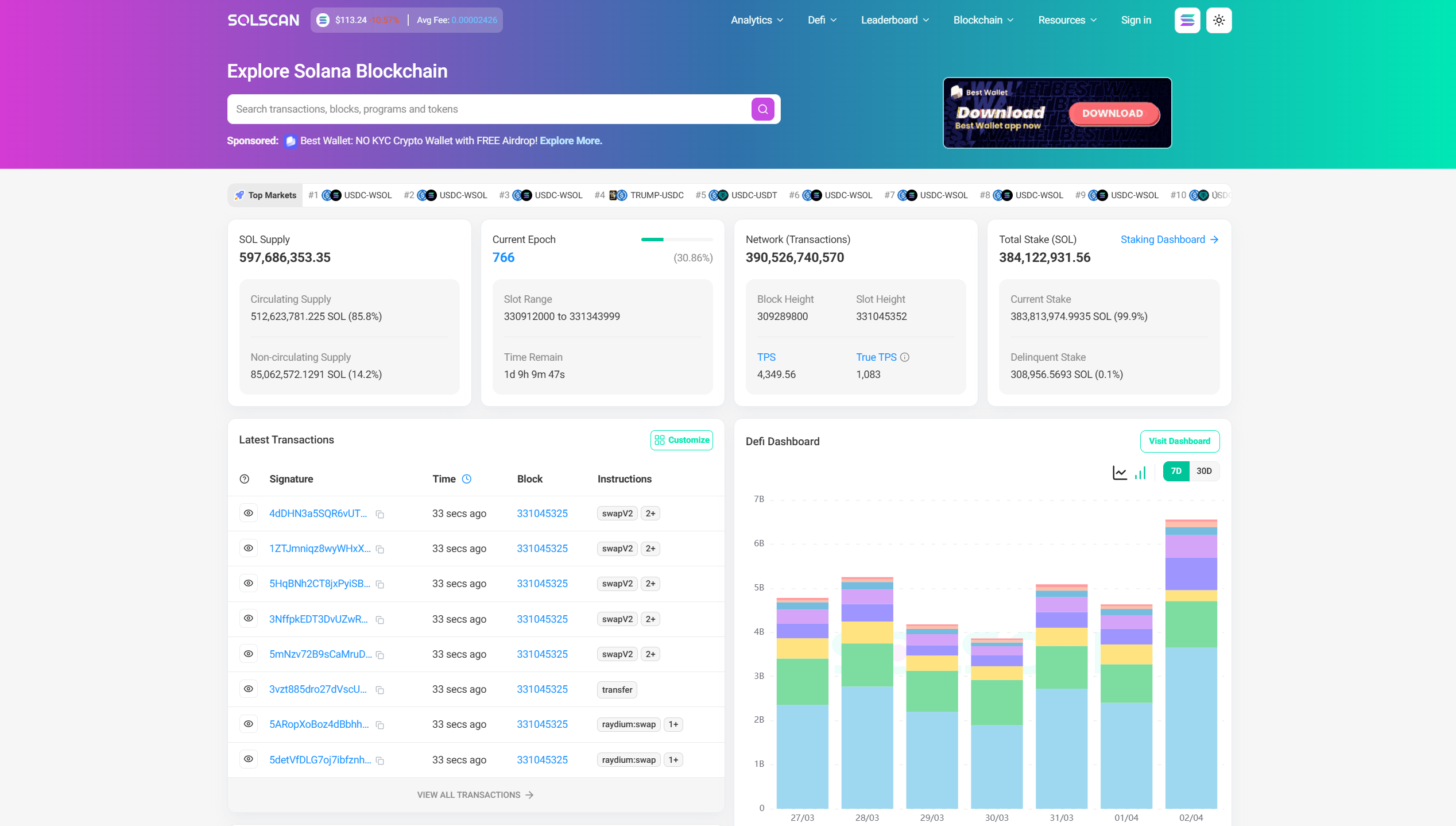1456x826 pixels.
Task: Expand 2+ instructions on 5mNzv72B9sCaMruD... row
Action: pyautogui.click(x=650, y=654)
